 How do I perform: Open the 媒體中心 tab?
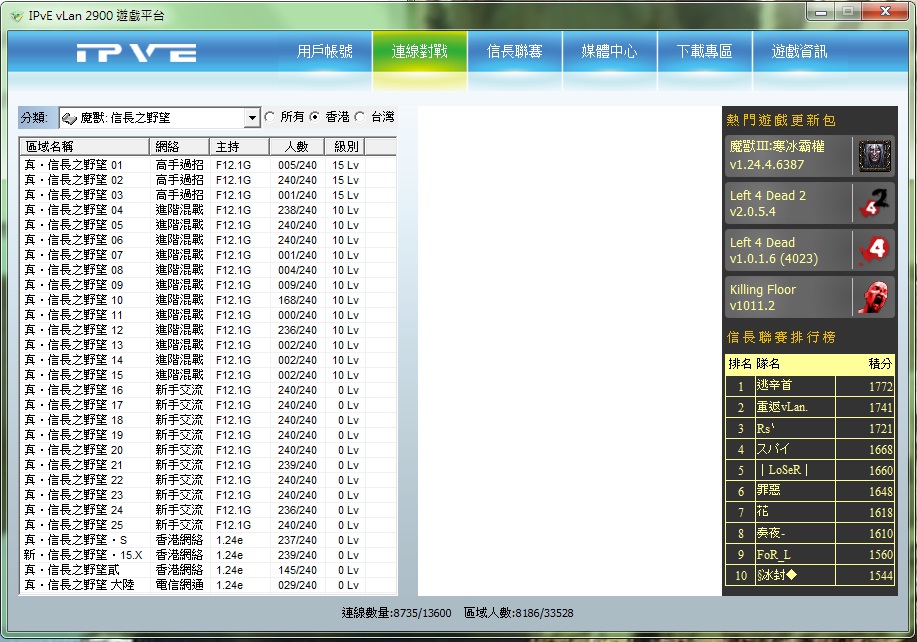coord(609,51)
